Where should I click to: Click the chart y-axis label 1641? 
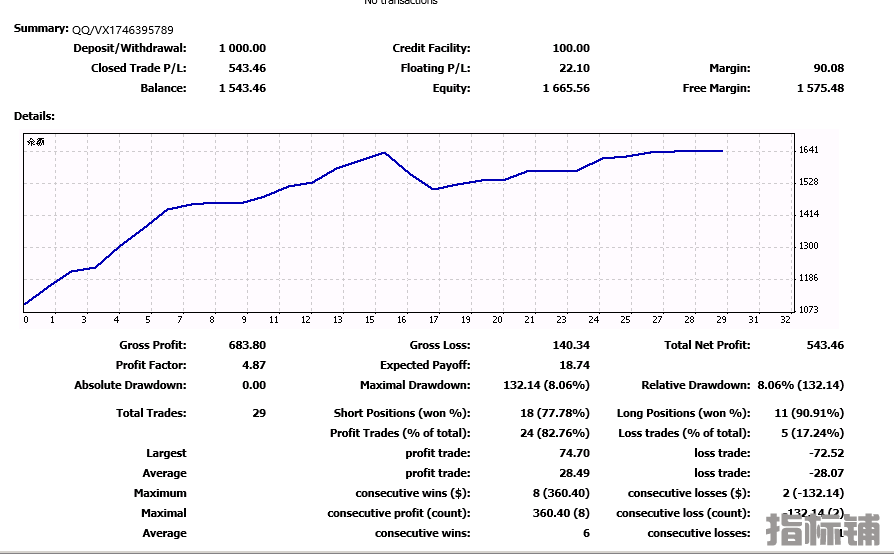pos(808,150)
